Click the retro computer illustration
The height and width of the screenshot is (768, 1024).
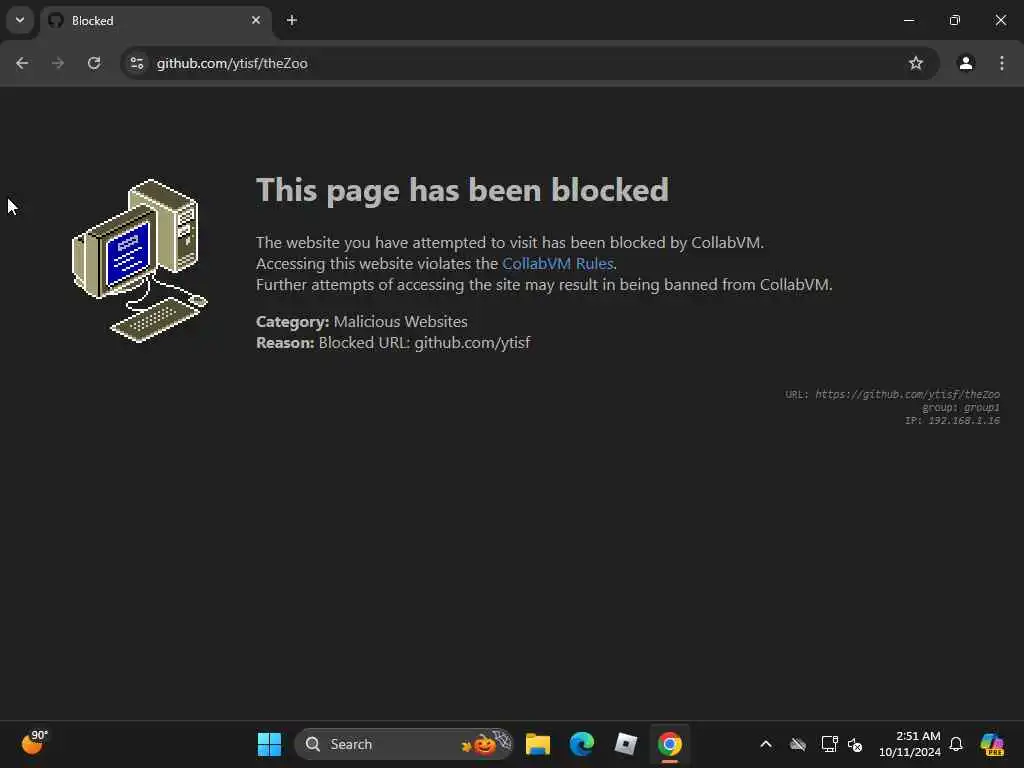click(x=139, y=260)
